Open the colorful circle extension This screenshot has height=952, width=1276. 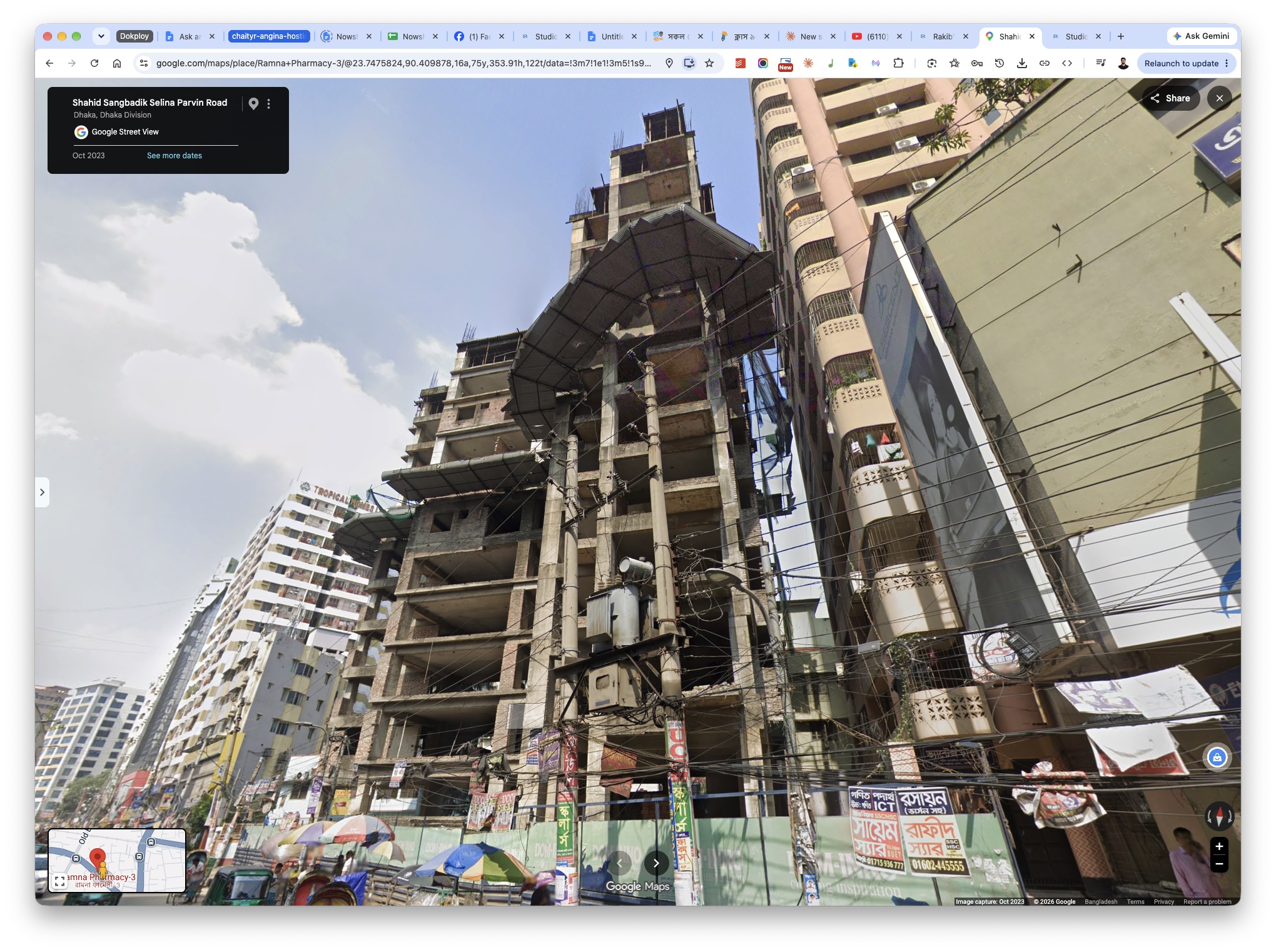(x=763, y=63)
